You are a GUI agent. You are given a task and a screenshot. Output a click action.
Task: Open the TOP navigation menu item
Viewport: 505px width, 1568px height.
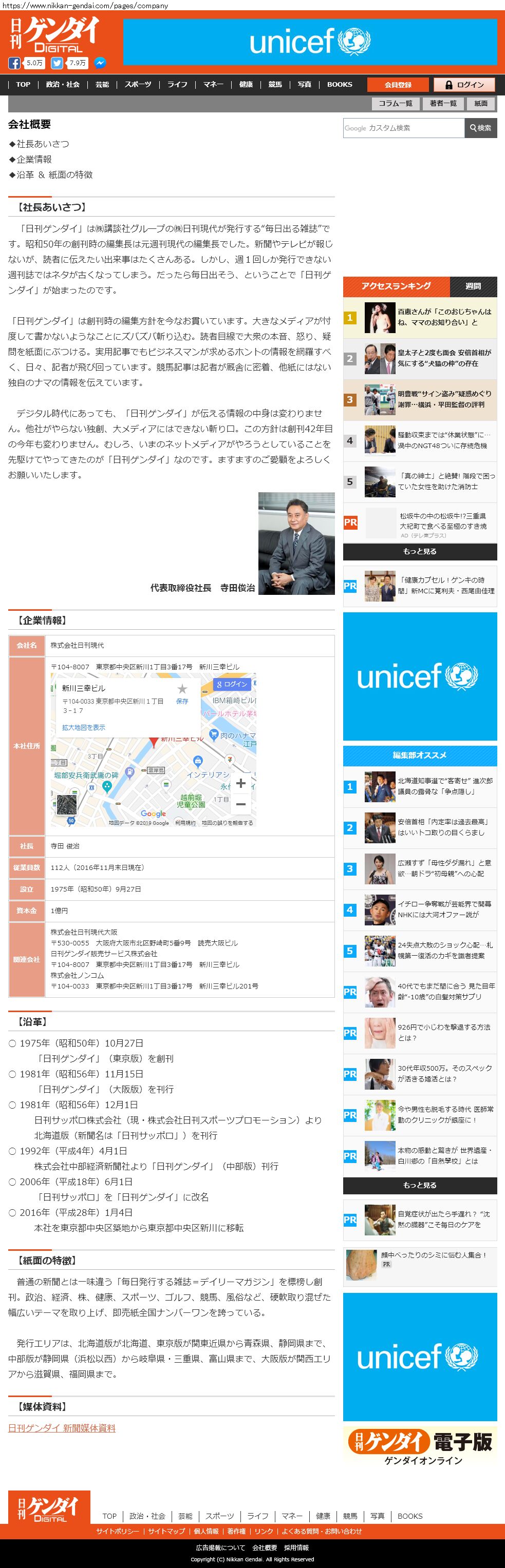tap(23, 85)
